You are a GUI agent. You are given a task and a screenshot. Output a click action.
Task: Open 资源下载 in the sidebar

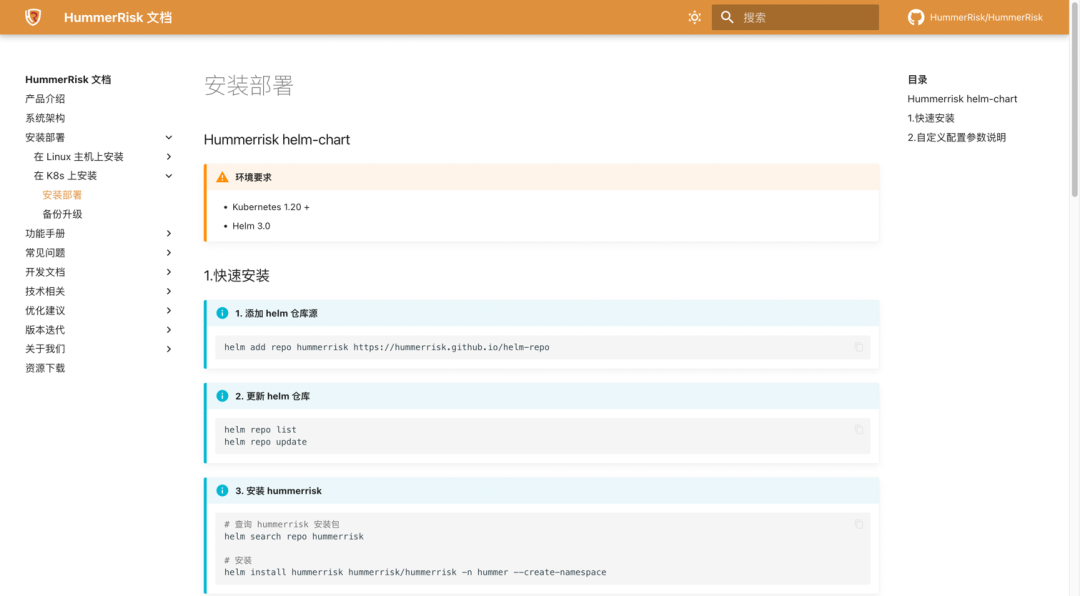click(x=45, y=368)
